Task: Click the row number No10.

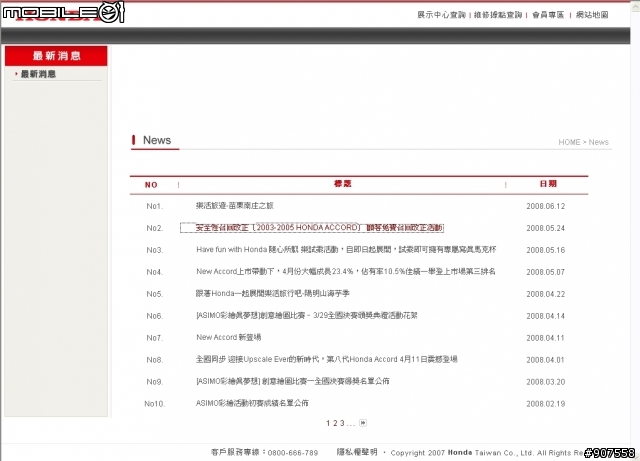Action: click(155, 404)
